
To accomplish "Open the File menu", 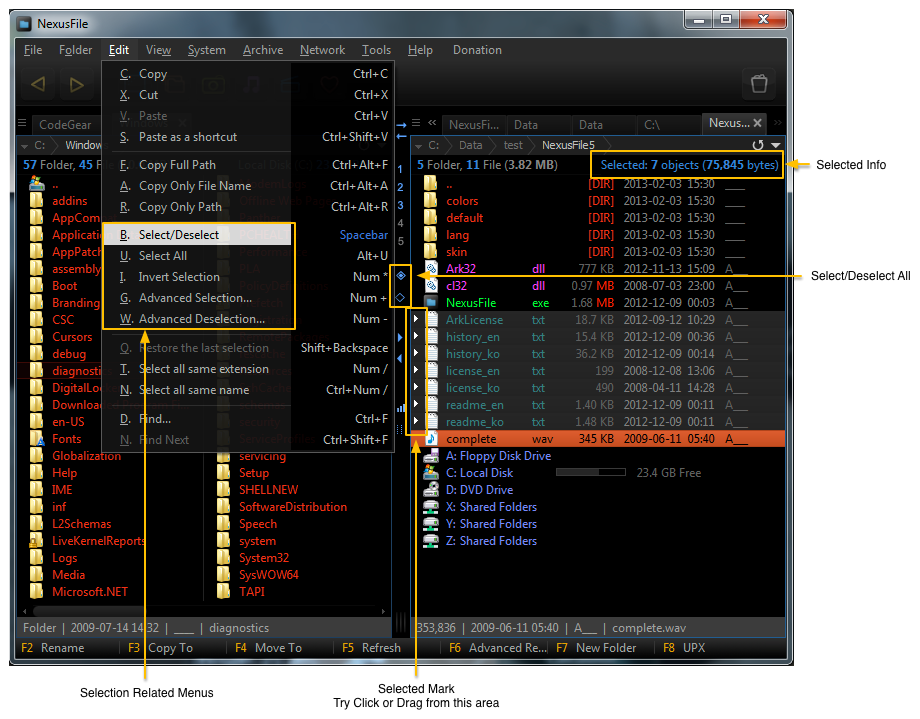I will [33, 50].
